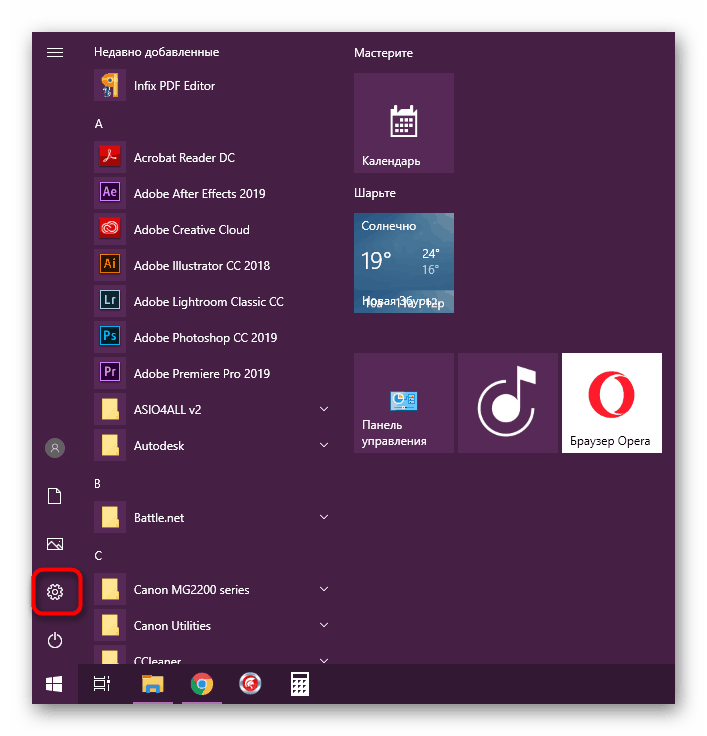The image size is (707, 736).
Task: Open Adobe Lightroom Classic CC icon
Action: point(110,301)
